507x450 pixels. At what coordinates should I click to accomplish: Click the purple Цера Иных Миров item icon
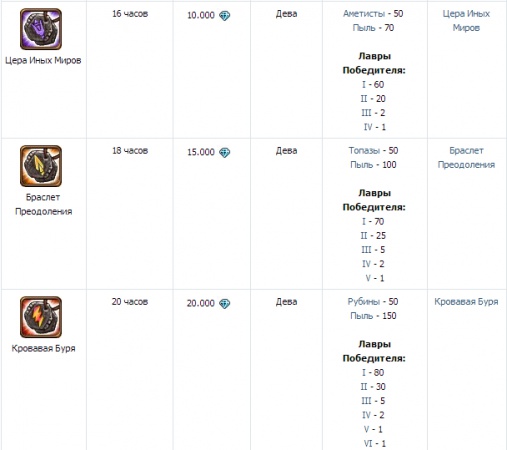[x=41, y=29]
